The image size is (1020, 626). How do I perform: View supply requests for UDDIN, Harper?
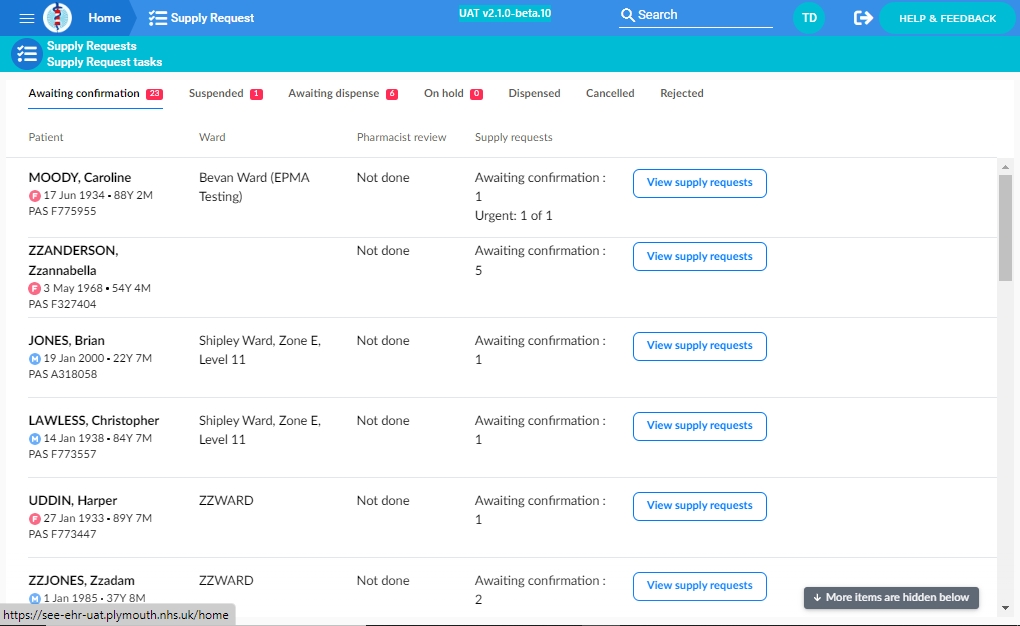(x=699, y=506)
